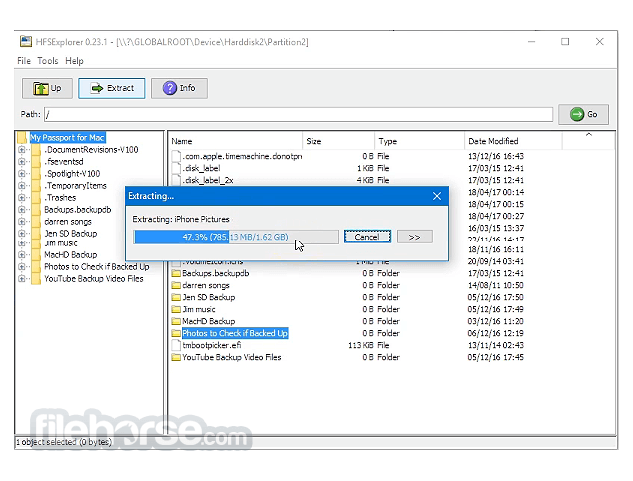Click date 05/12/16 17:45 cell
This screenshot has height=481, width=633.
coord(496,357)
